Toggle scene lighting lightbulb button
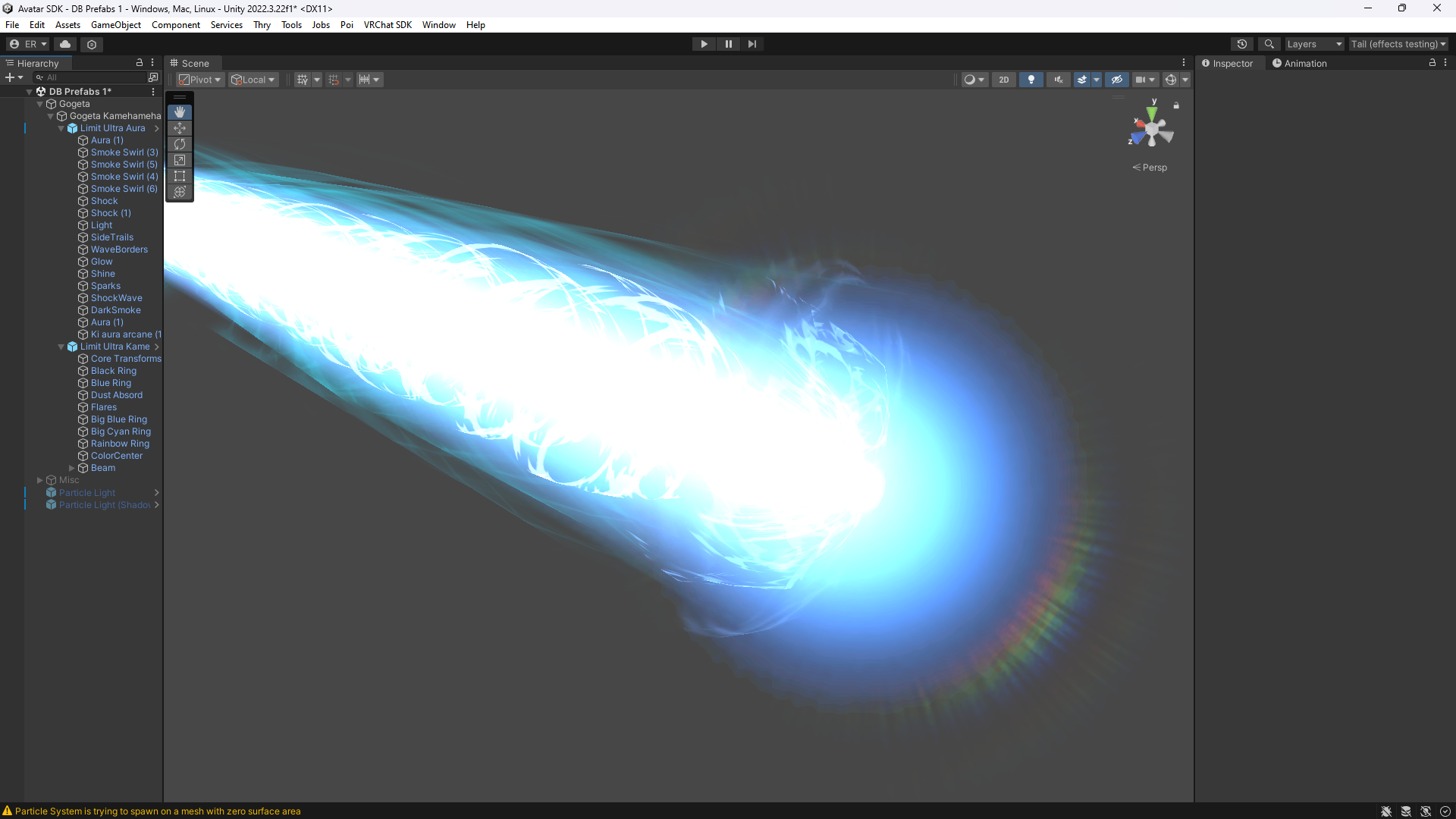Screen dimensions: 1456x819 pos(1031,80)
